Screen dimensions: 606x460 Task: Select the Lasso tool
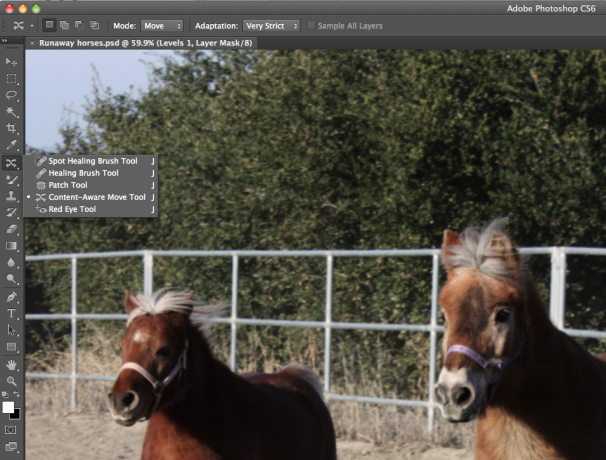[12, 95]
